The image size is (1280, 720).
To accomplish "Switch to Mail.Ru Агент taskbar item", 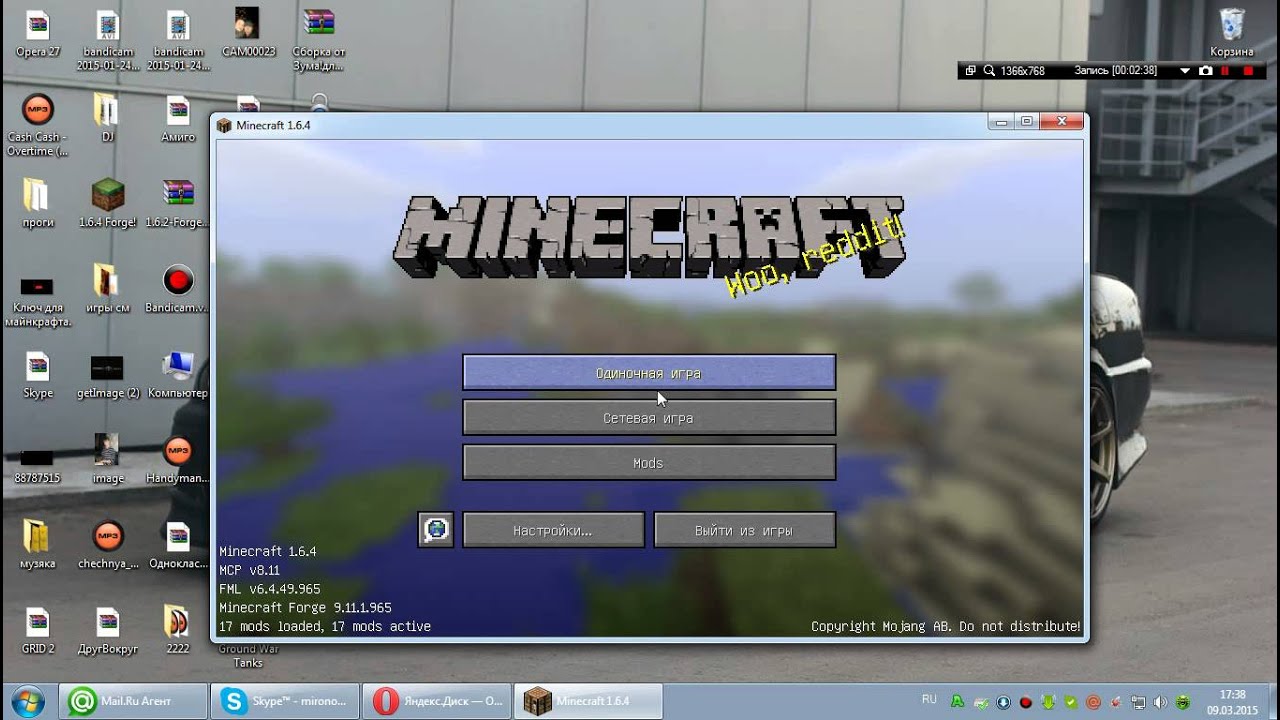I will pyautogui.click(x=133, y=701).
